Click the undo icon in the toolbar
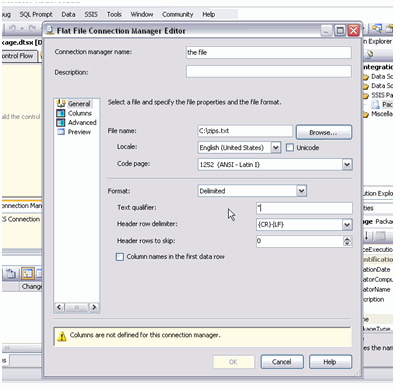 pos(12,28)
